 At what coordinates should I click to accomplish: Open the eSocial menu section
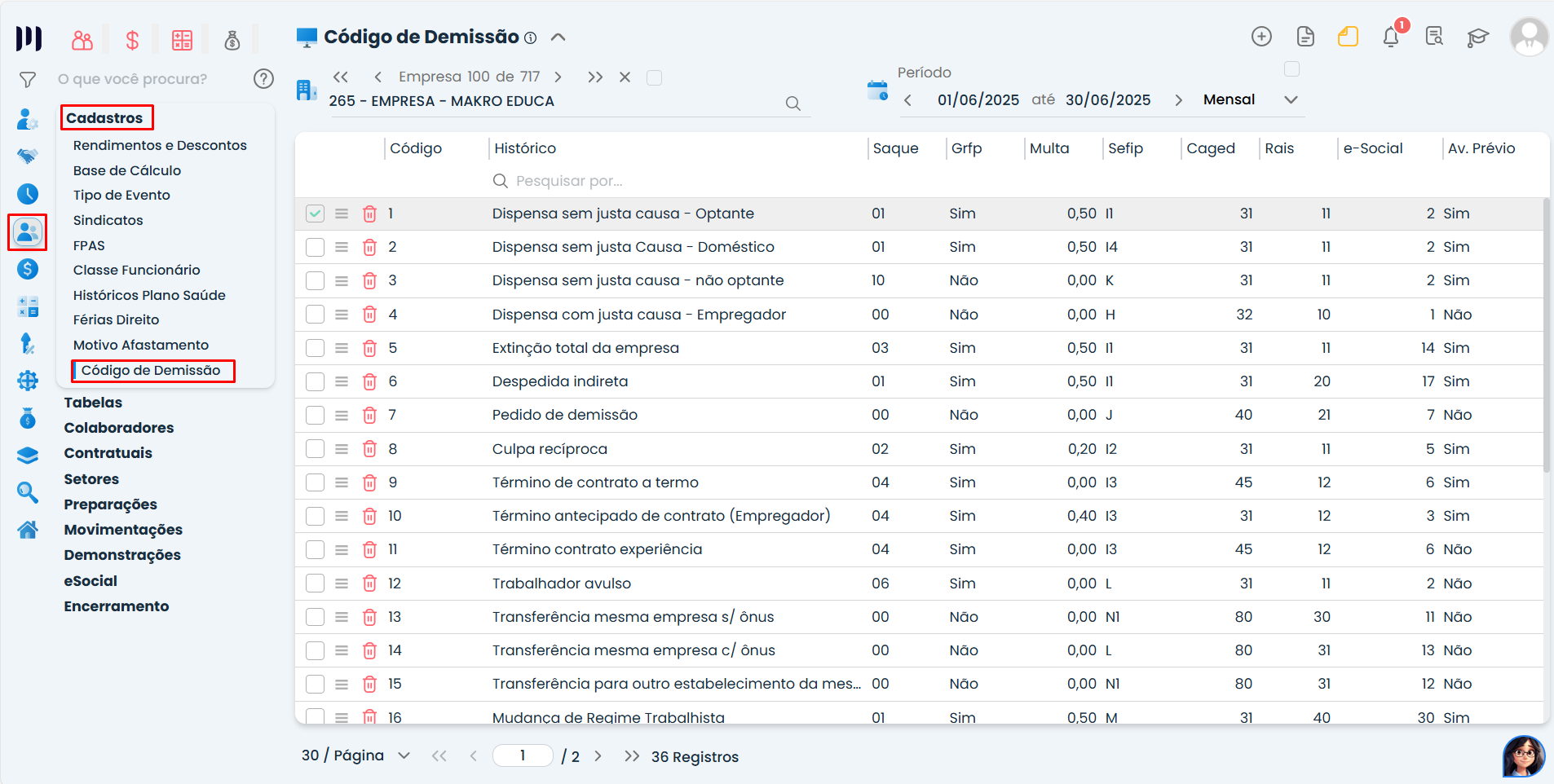(91, 580)
